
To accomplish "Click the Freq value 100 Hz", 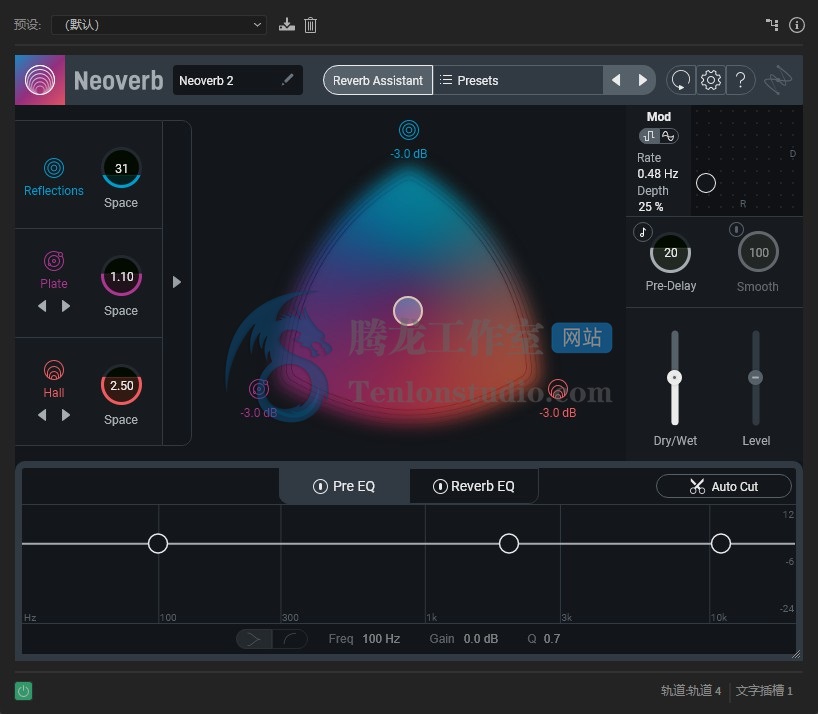I will point(381,639).
